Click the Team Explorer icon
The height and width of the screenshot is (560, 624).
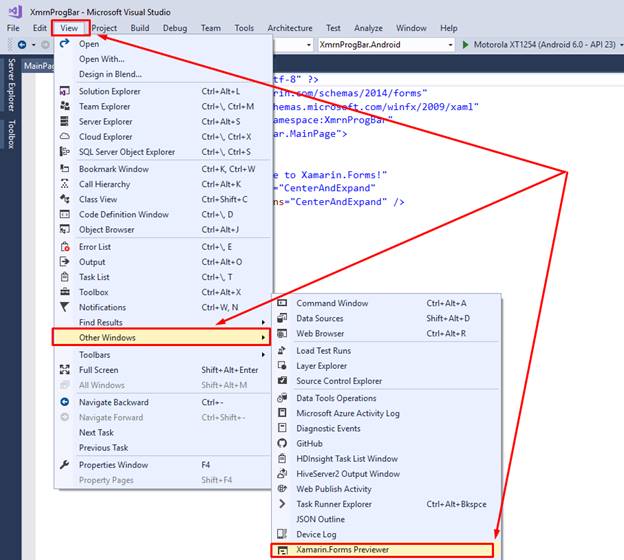click(x=64, y=106)
